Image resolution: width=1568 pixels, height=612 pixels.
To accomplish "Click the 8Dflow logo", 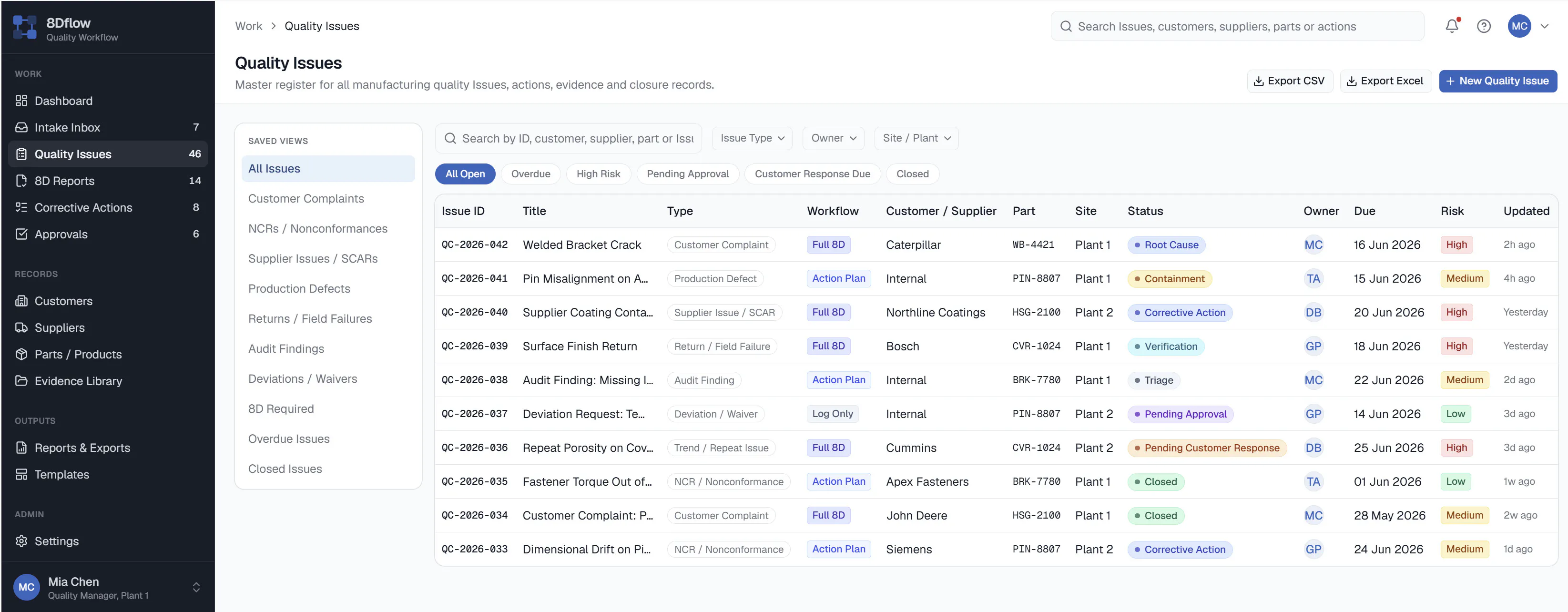I will [25, 27].
